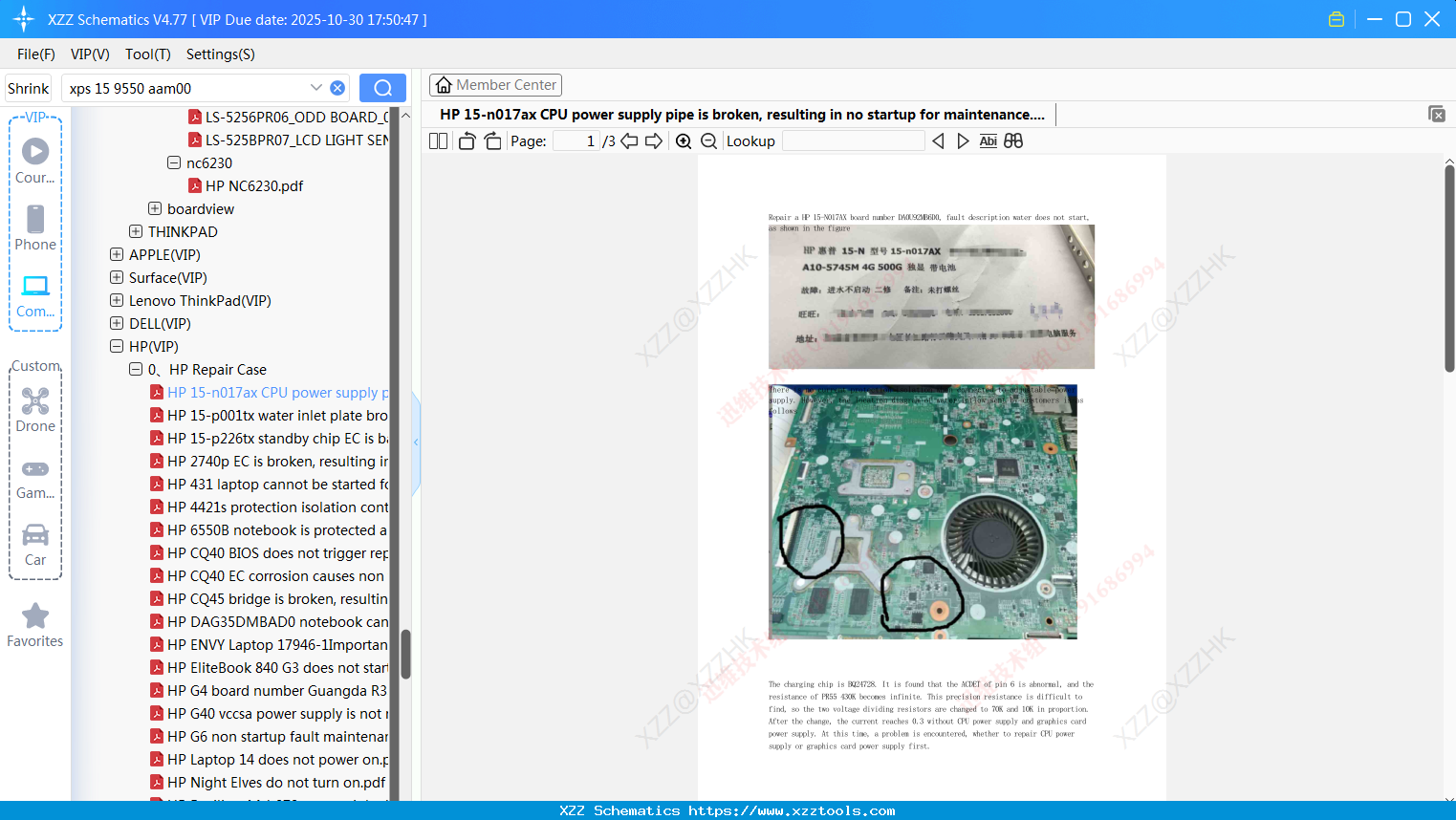
Task: Find next lookup result
Action: 963,140
